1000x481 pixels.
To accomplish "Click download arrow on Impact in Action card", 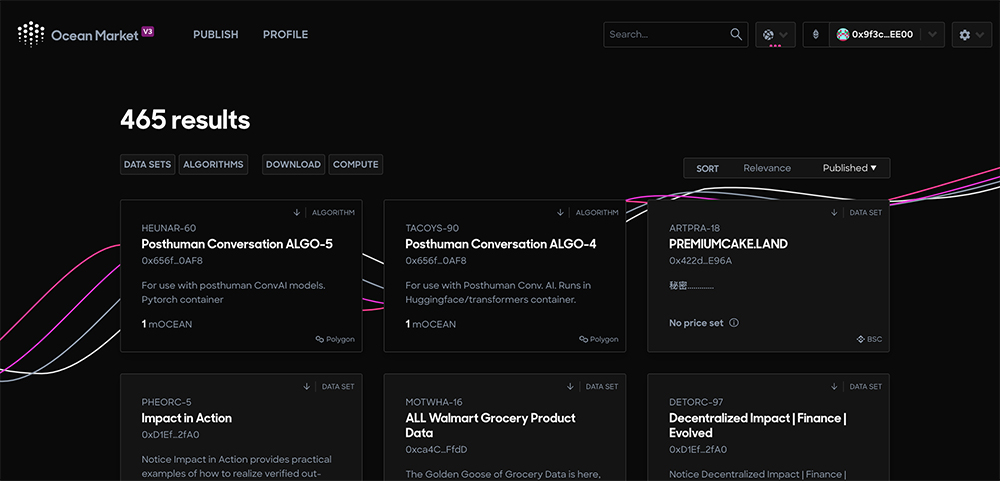I will point(306,386).
